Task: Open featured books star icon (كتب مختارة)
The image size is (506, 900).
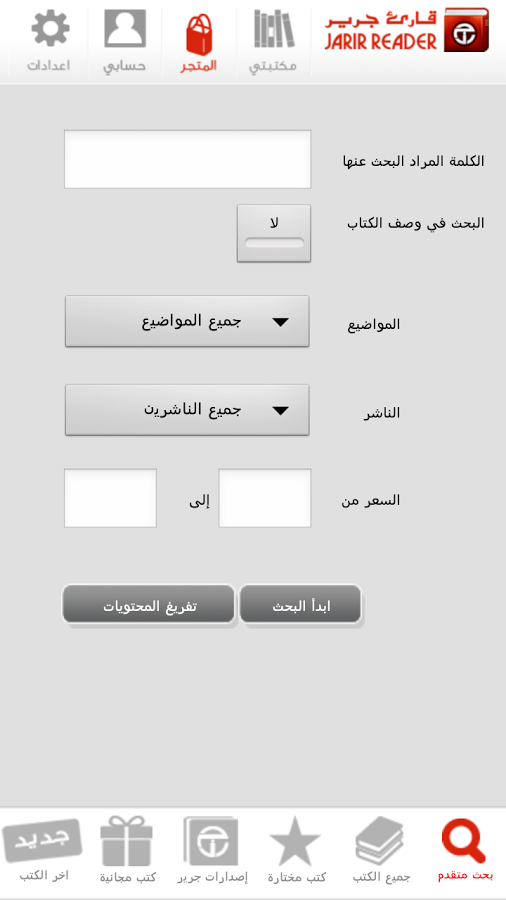Action: pyautogui.click(x=295, y=842)
